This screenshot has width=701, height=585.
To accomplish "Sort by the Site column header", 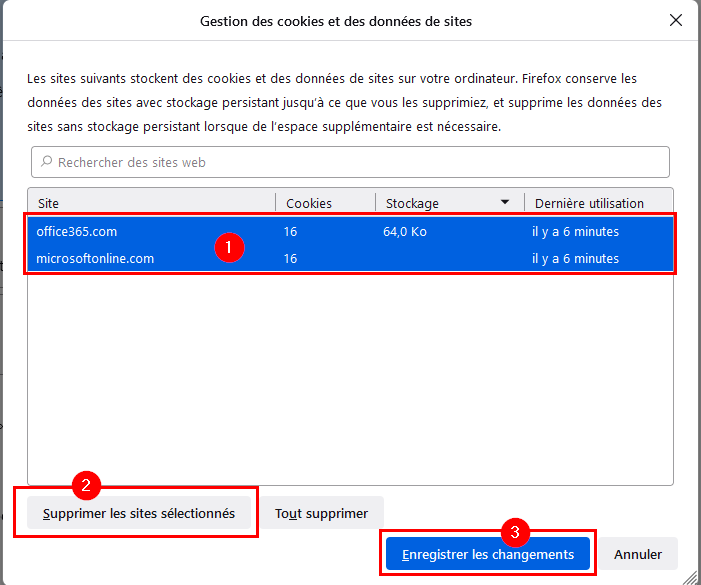I will click(x=152, y=203).
